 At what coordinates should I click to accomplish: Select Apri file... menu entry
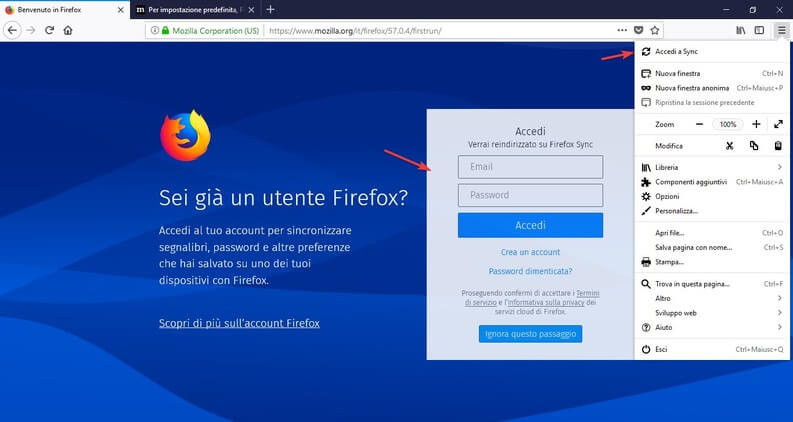(x=712, y=233)
